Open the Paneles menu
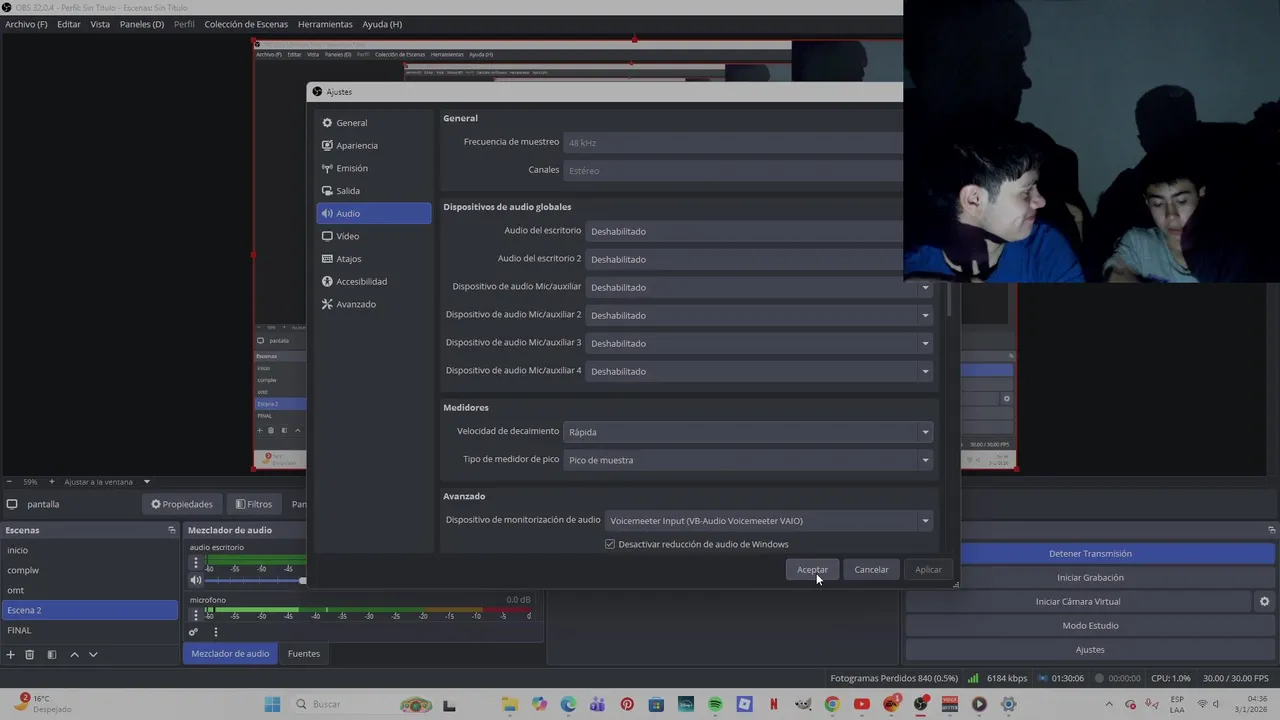 tap(142, 24)
